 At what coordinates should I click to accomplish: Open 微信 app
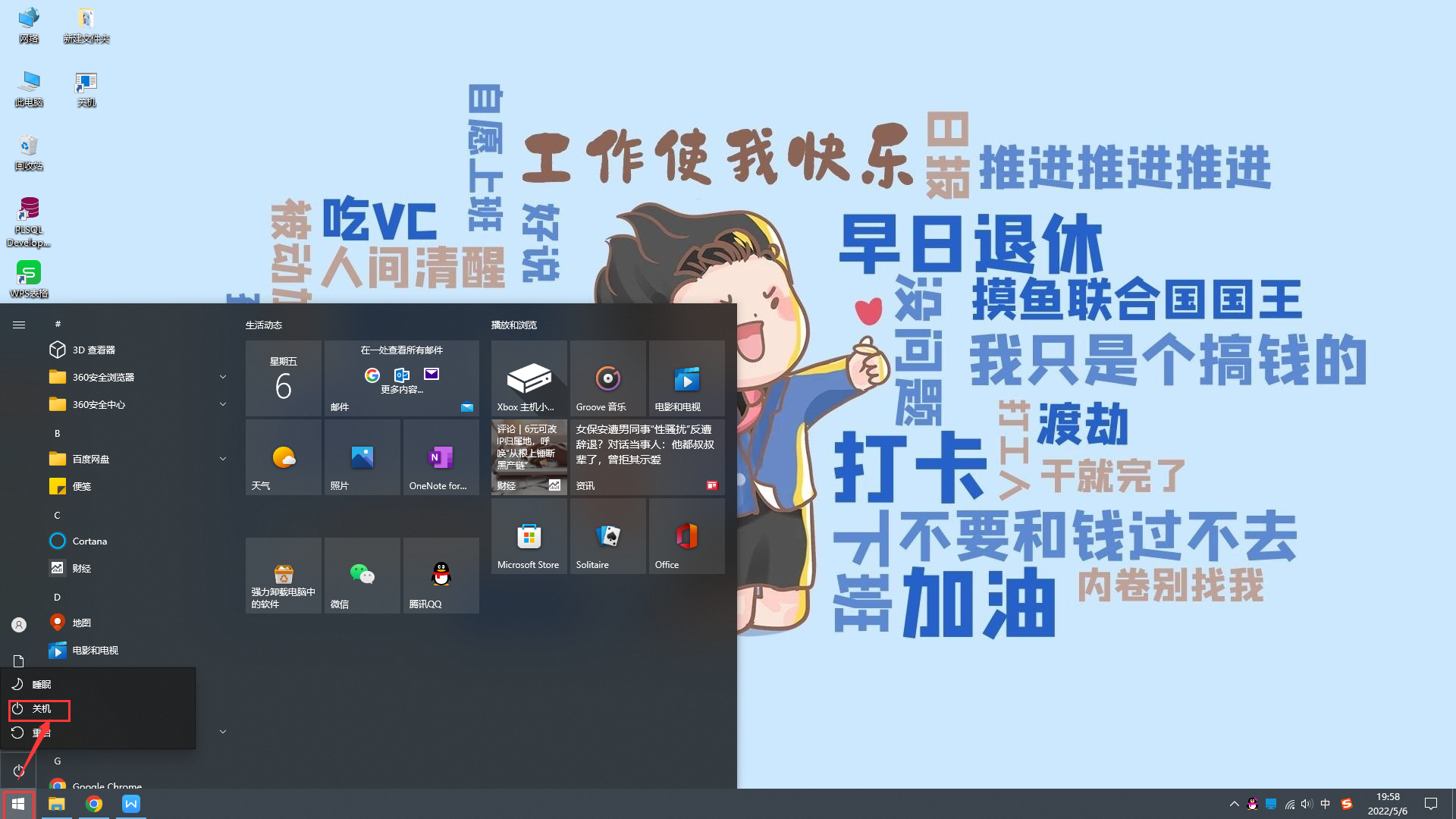362,575
